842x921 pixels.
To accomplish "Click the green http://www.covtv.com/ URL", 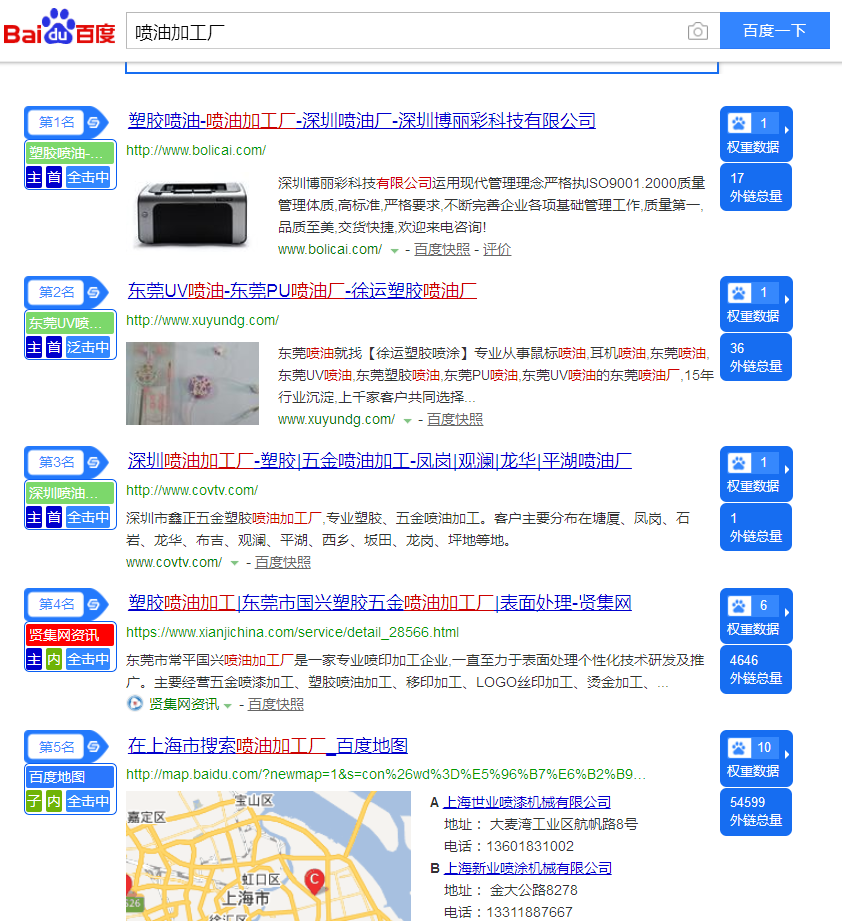I will pyautogui.click(x=192, y=490).
